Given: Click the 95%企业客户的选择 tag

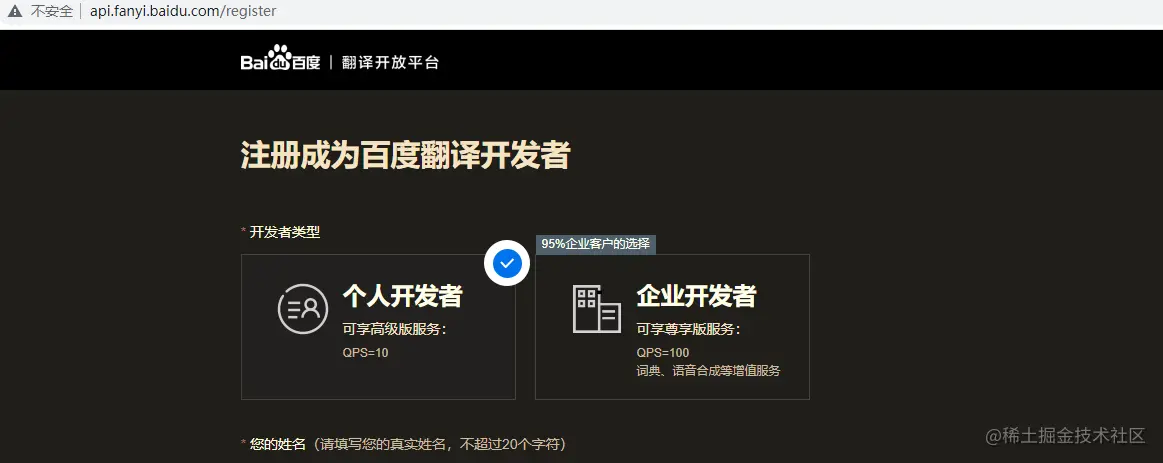Looking at the screenshot, I should (x=596, y=244).
